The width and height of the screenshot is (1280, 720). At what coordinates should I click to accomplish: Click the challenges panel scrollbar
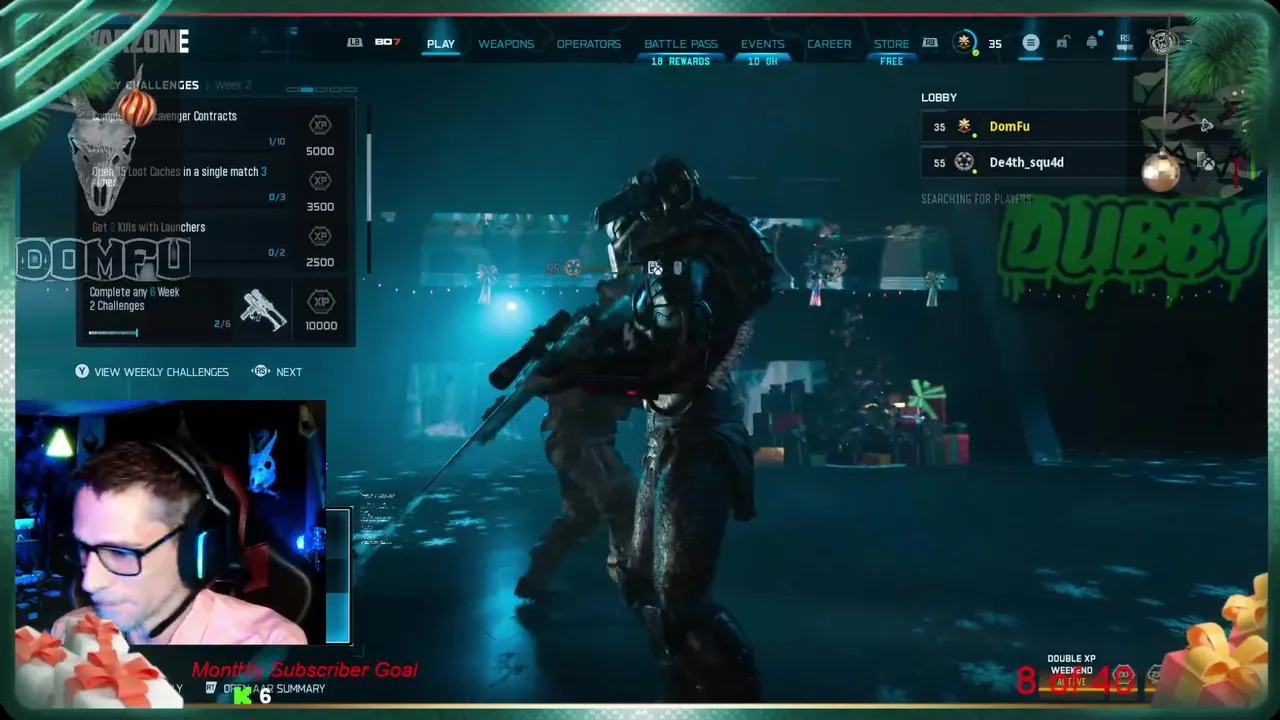[x=369, y=178]
